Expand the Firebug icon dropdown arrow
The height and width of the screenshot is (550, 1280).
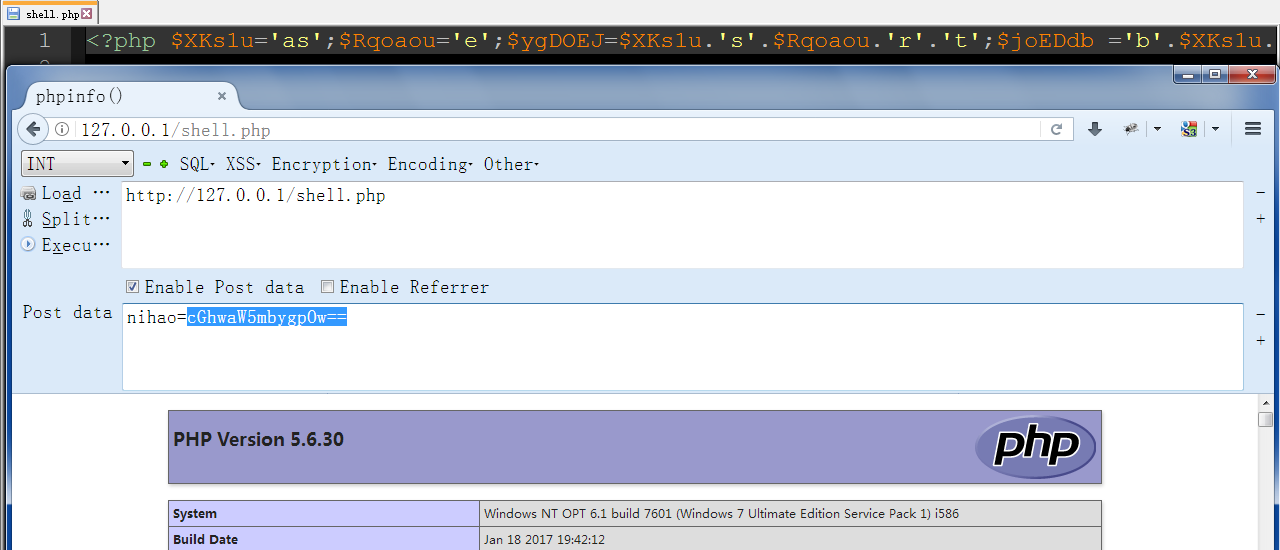[1157, 129]
